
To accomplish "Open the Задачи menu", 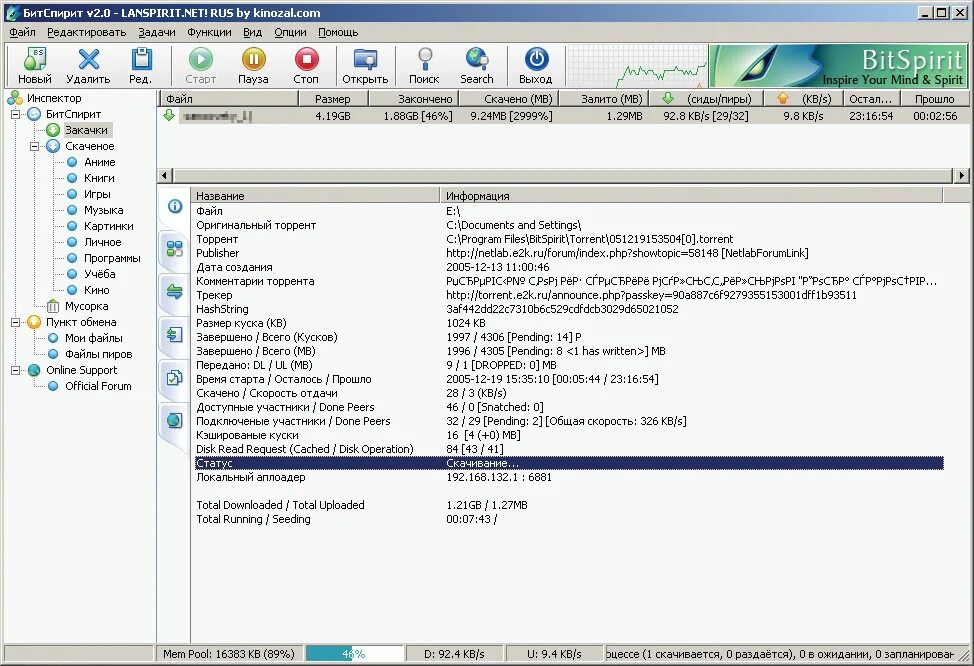I will click(x=157, y=32).
